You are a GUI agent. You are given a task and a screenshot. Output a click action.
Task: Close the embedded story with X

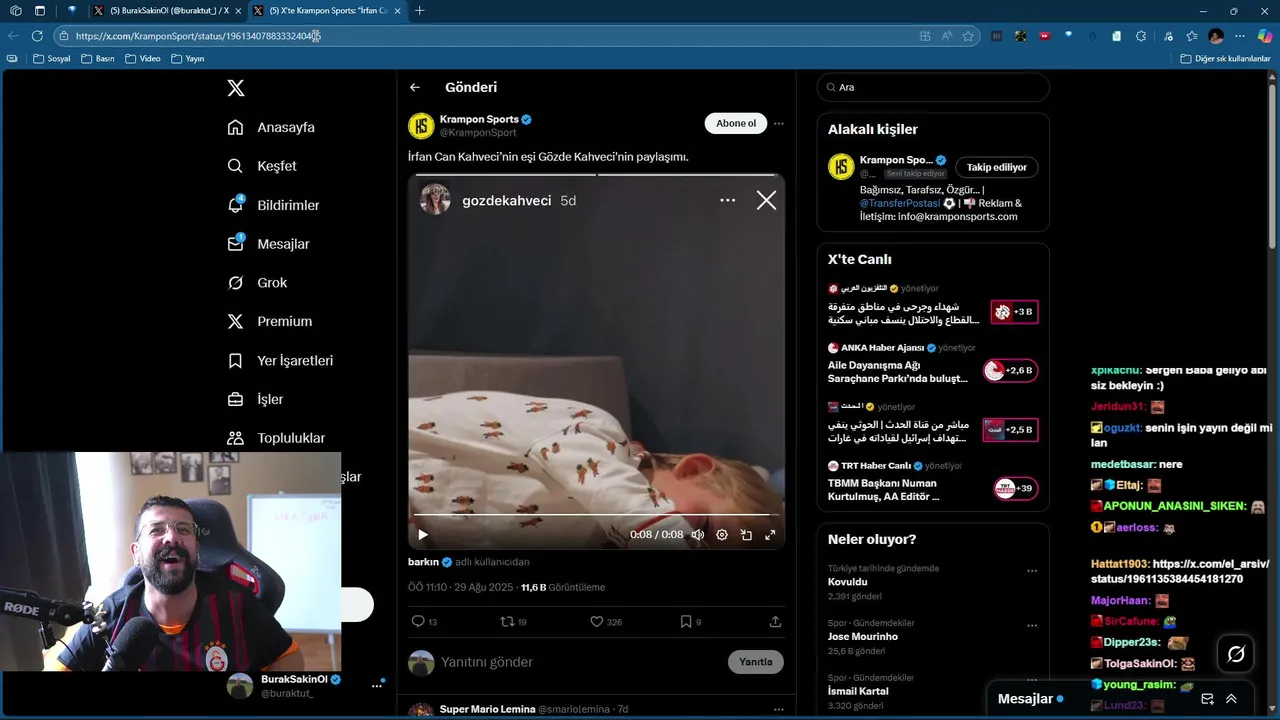(x=766, y=200)
